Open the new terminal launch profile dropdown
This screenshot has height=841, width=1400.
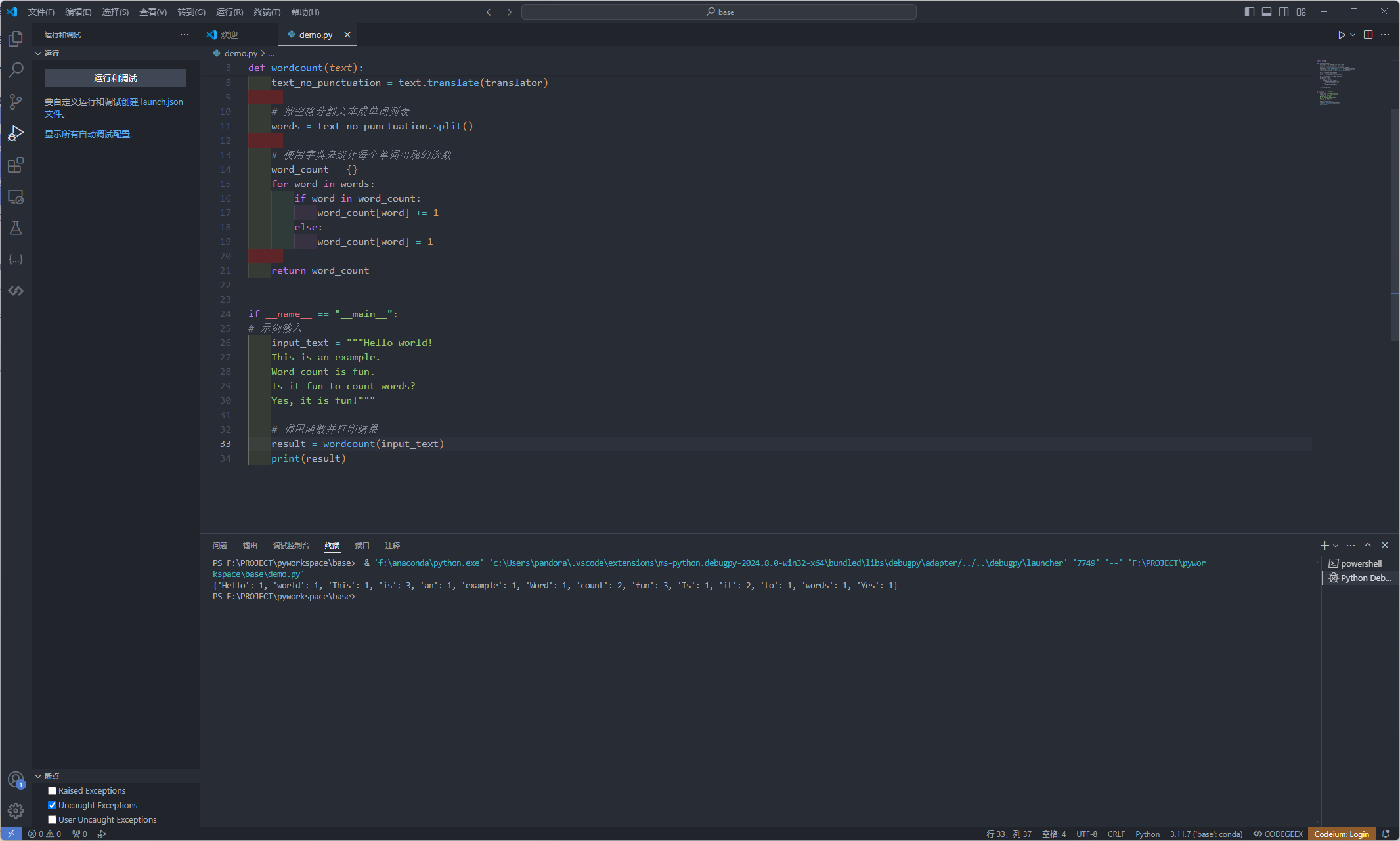1336,546
